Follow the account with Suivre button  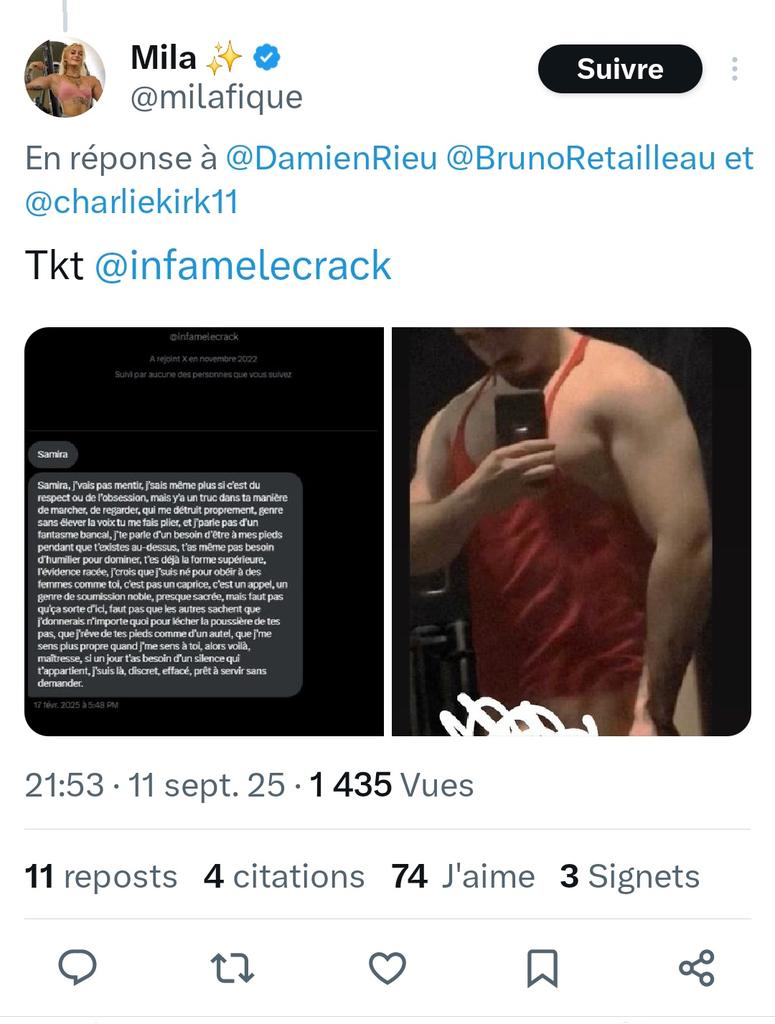[x=620, y=69]
